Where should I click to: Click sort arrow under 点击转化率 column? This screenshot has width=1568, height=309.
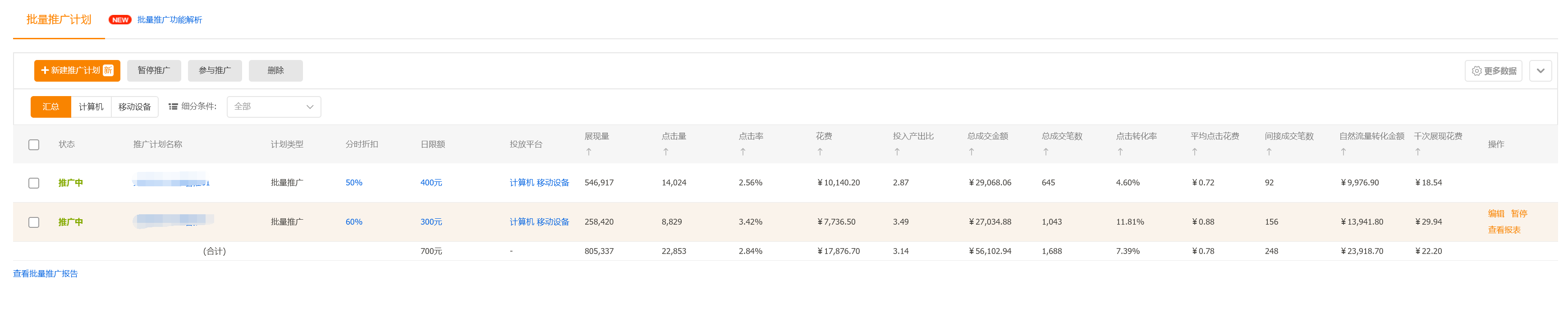(1120, 152)
